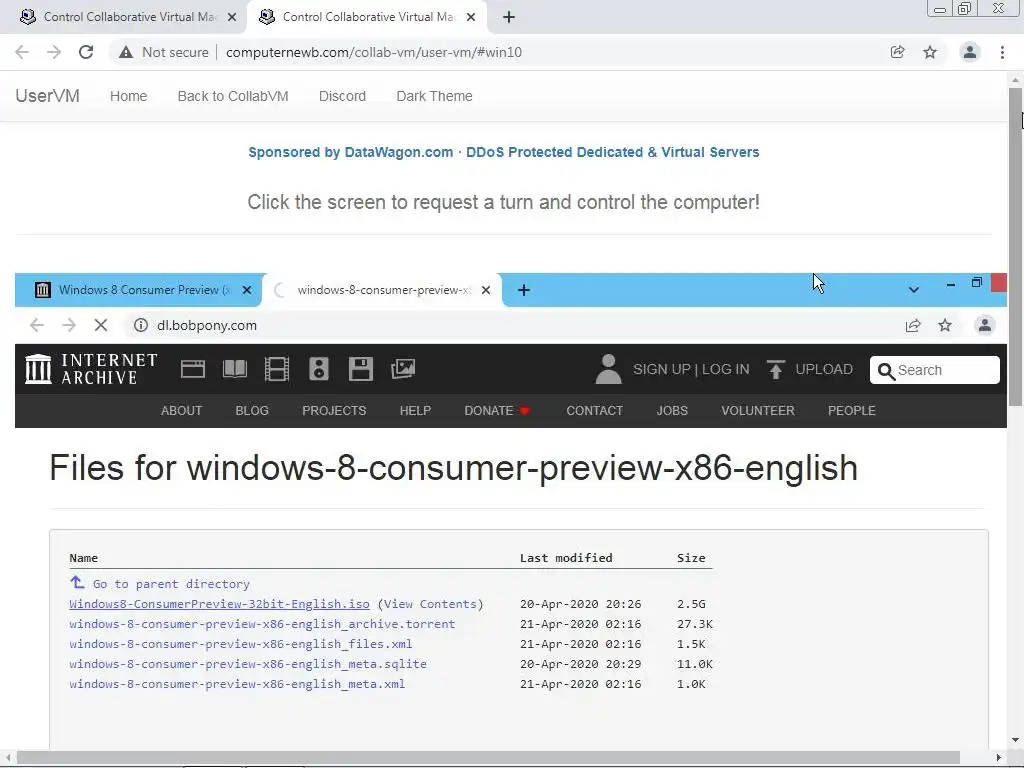Viewport: 1024px width, 768px height.
Task: Open Internet Archive Texts book icon
Action: 234,369
